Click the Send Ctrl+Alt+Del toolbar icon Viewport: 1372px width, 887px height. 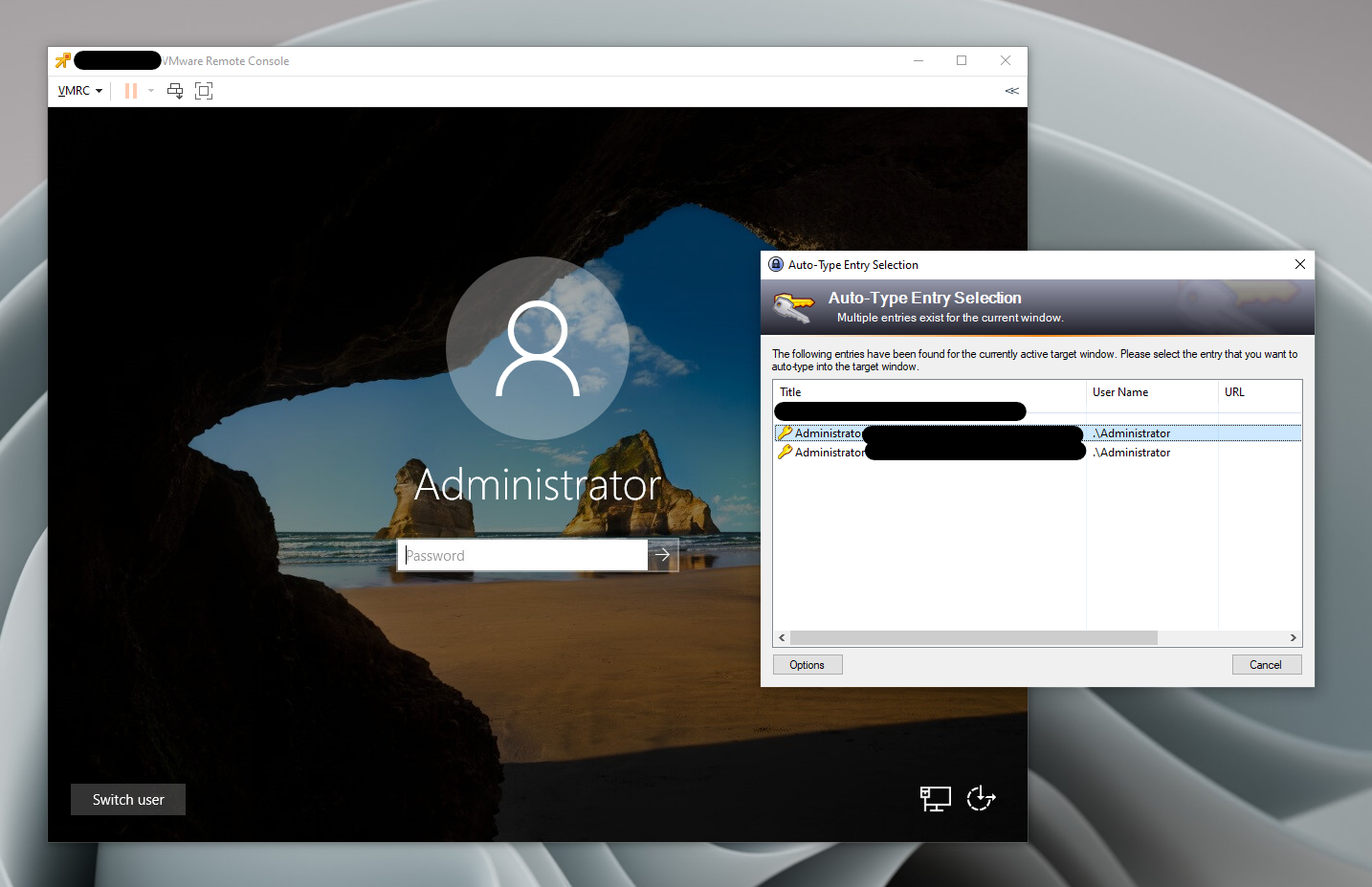[x=175, y=91]
